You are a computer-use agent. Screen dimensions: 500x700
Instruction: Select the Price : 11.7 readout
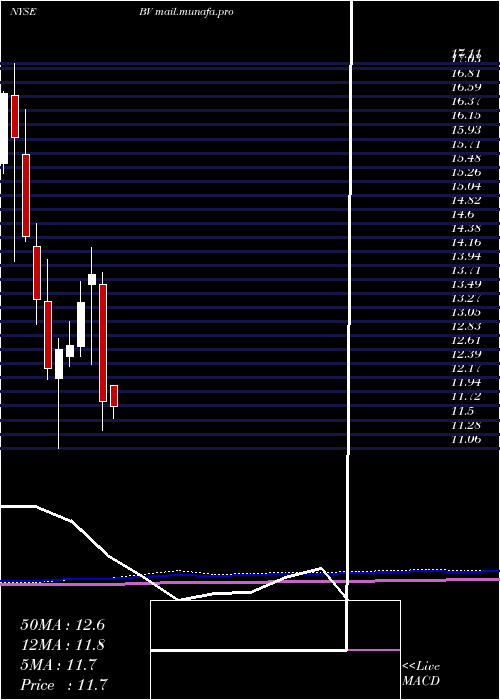(x=64, y=685)
